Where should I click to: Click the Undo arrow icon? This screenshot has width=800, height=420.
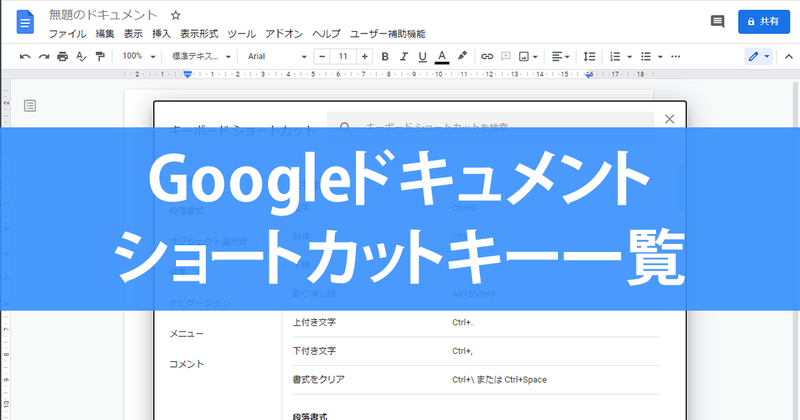pos(25,57)
